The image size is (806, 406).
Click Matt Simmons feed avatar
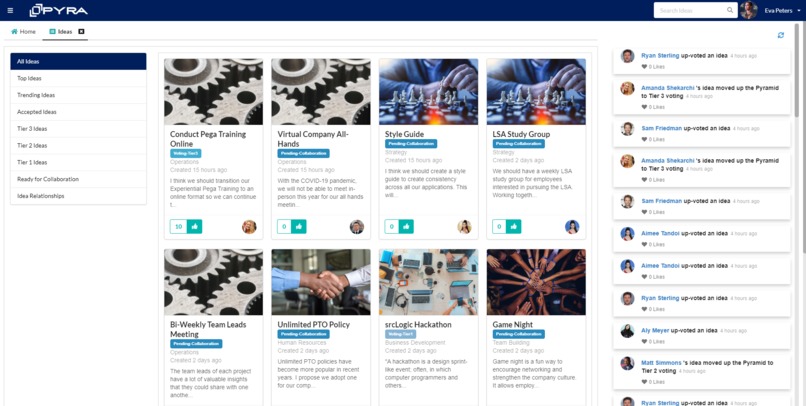pos(627,363)
